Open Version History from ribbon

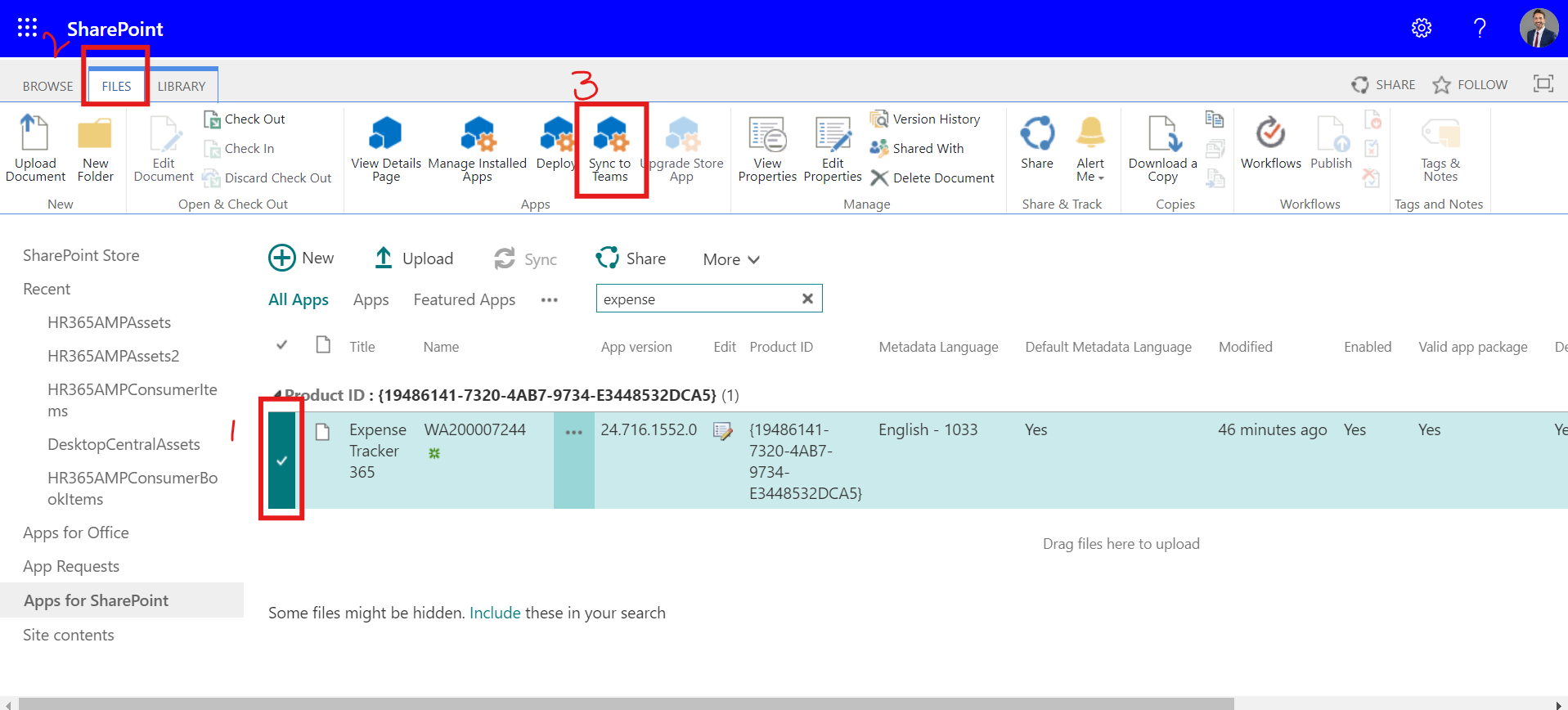pyautogui.click(x=925, y=119)
